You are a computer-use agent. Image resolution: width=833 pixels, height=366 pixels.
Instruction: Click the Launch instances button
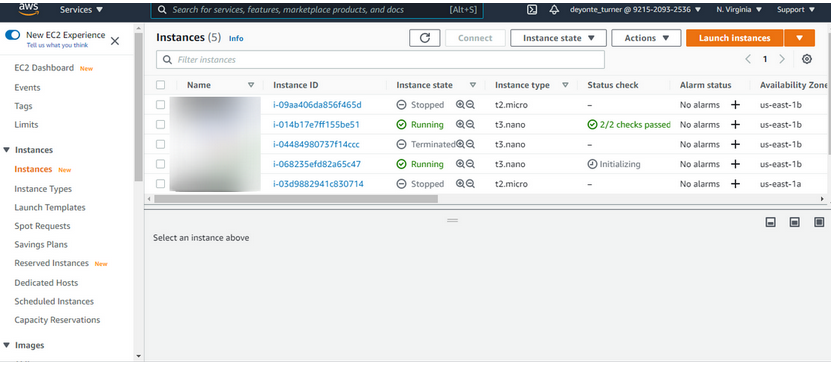734,38
